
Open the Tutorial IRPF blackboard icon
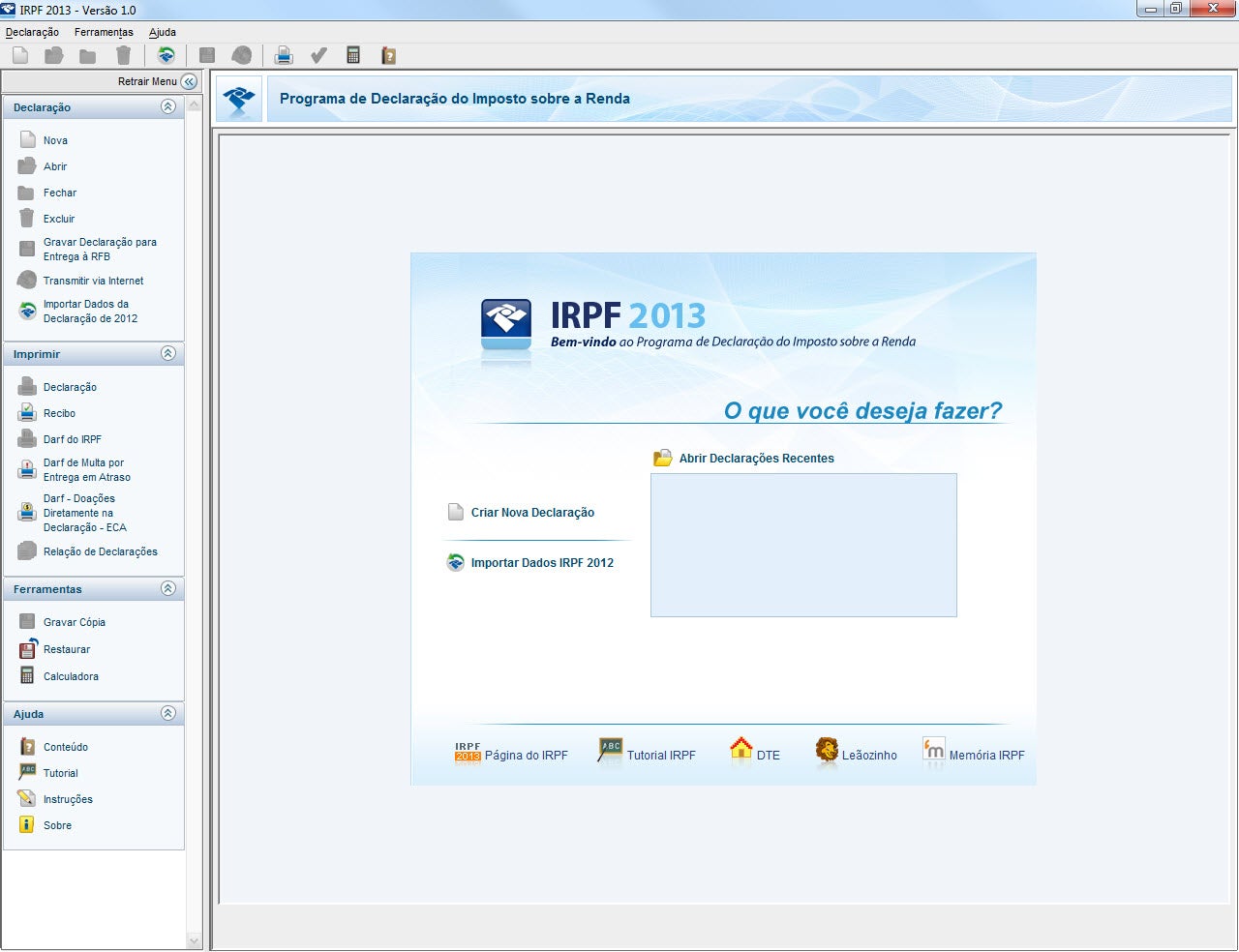[x=610, y=750]
